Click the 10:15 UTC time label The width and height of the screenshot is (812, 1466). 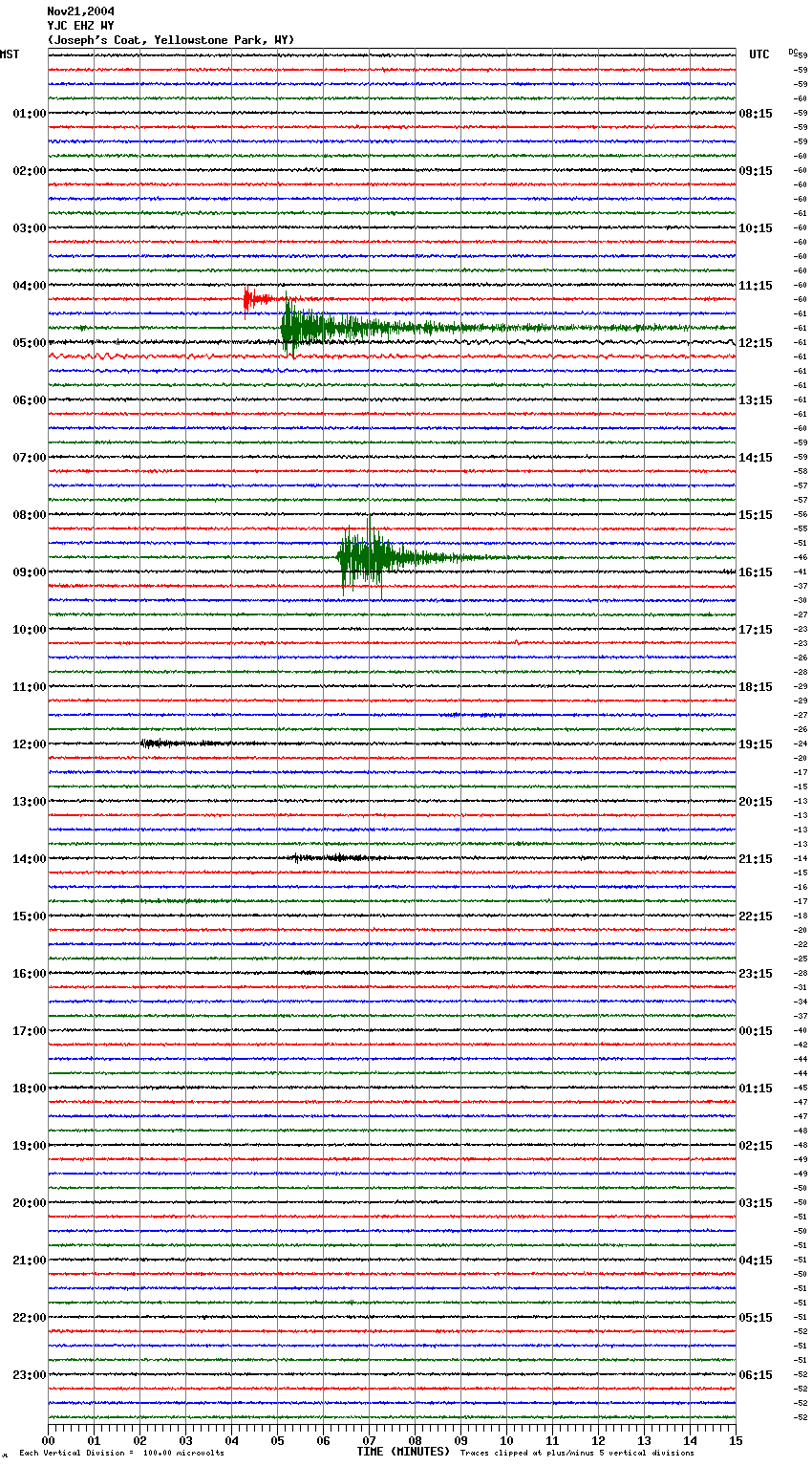tap(756, 228)
